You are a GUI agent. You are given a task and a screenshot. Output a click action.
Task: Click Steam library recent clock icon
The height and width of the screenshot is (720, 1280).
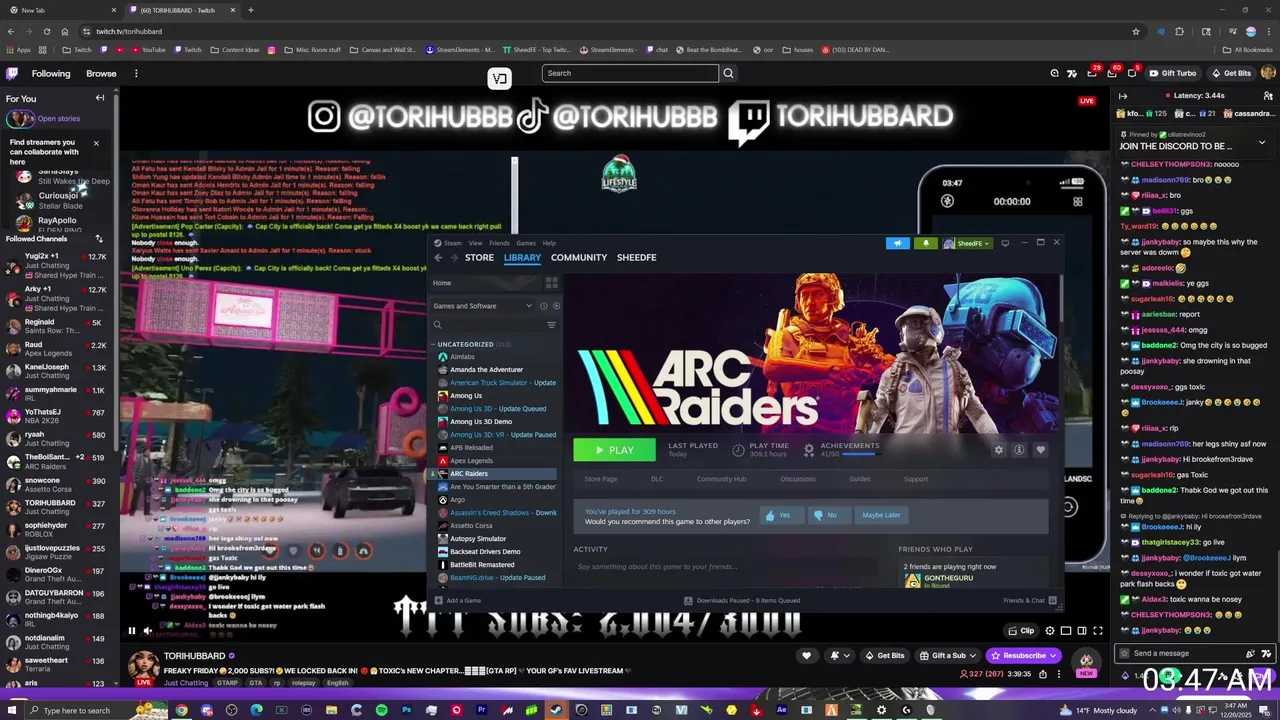point(544,306)
